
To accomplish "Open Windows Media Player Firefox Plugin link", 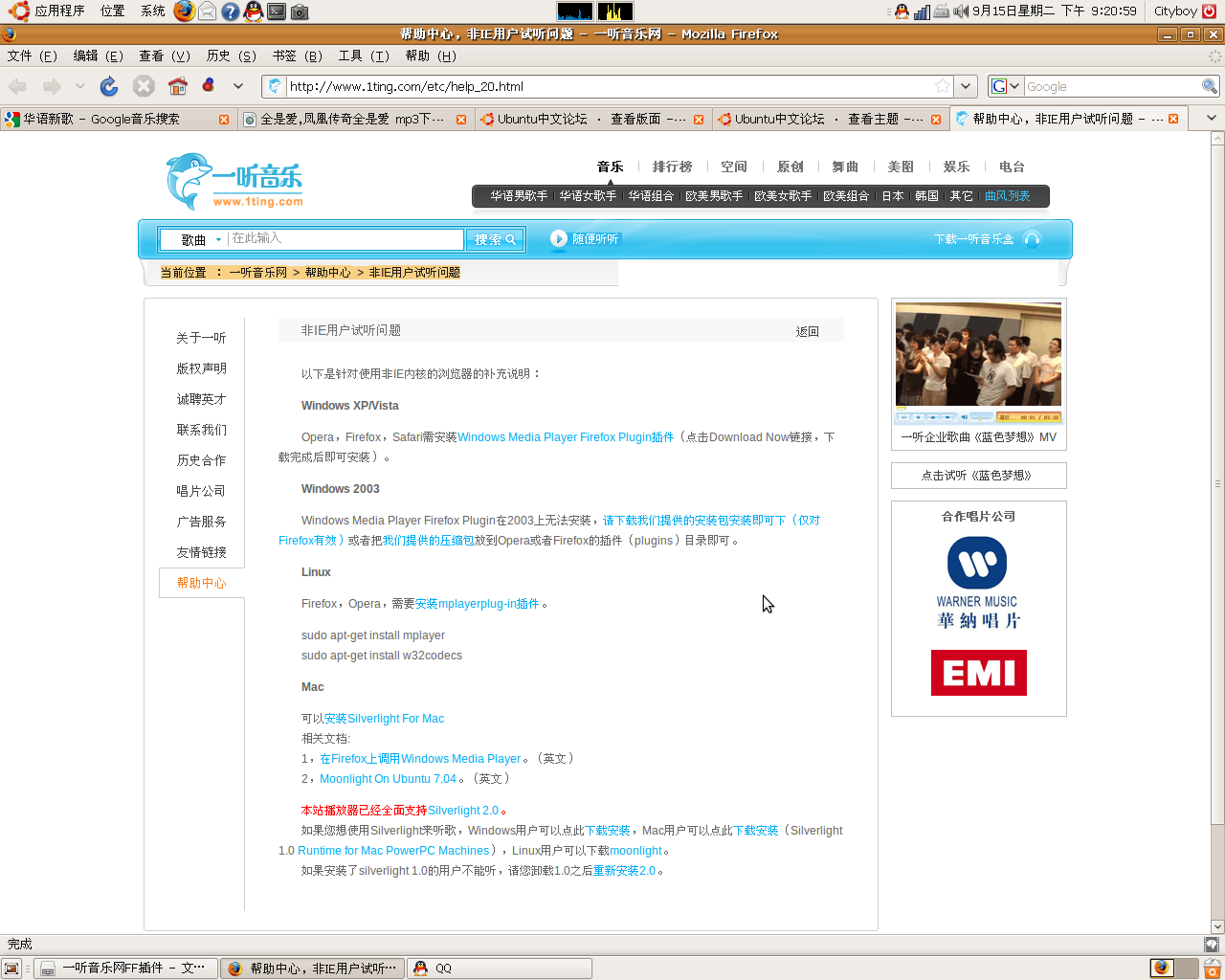I will [x=566, y=437].
